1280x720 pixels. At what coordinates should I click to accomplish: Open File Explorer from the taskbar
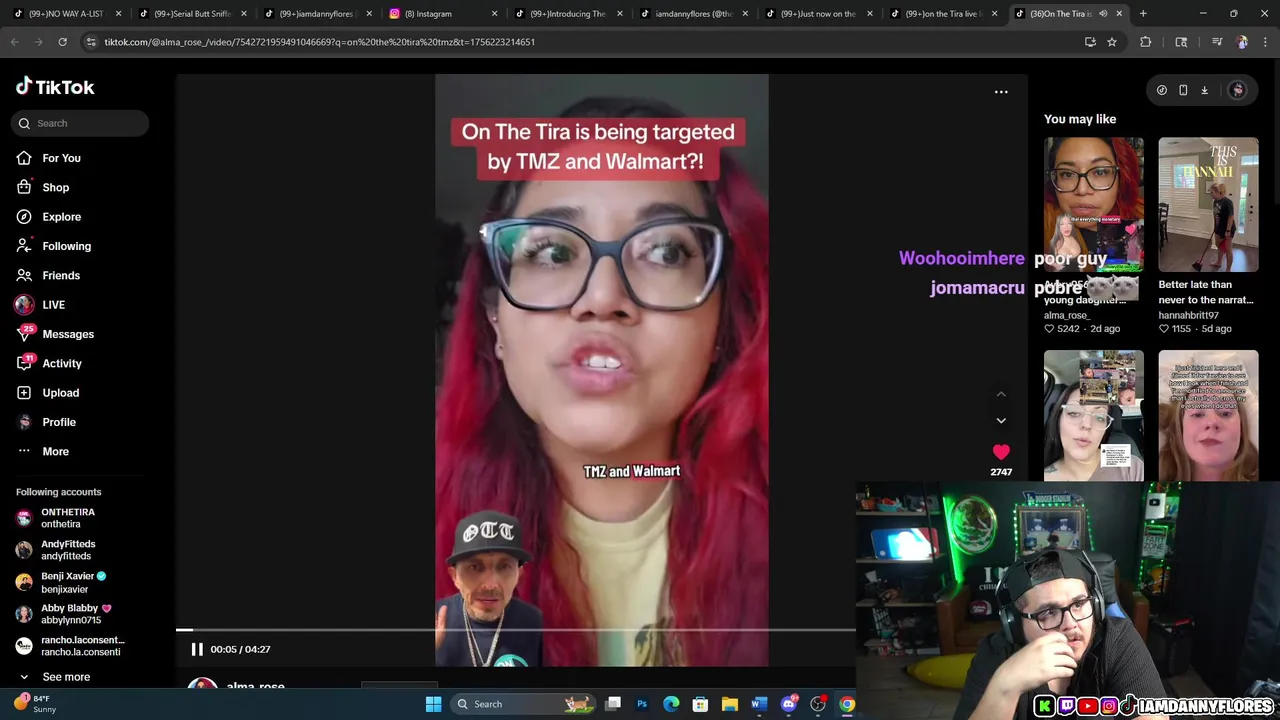pyautogui.click(x=730, y=704)
